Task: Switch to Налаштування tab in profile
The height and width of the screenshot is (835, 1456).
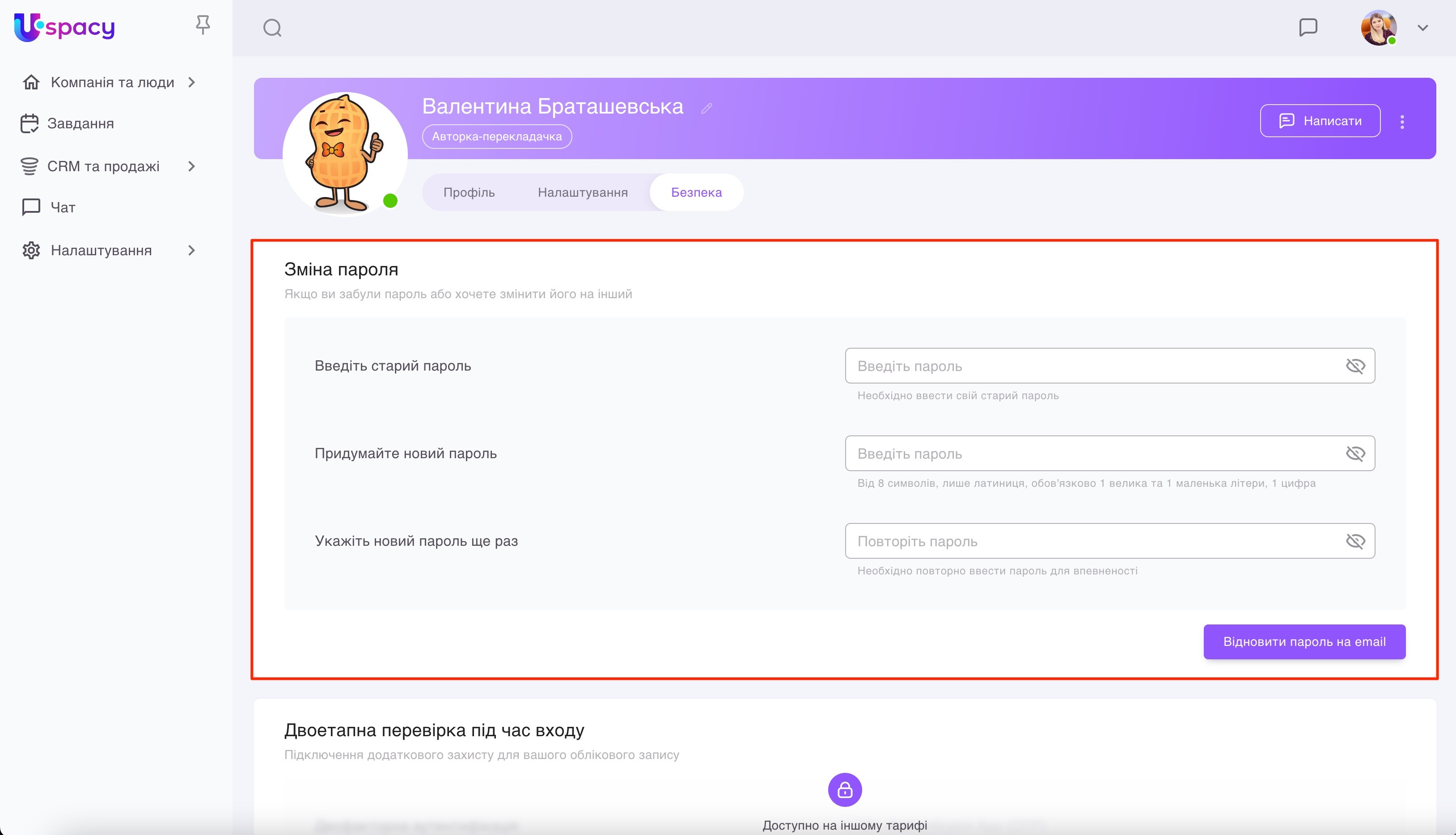Action: [x=582, y=192]
